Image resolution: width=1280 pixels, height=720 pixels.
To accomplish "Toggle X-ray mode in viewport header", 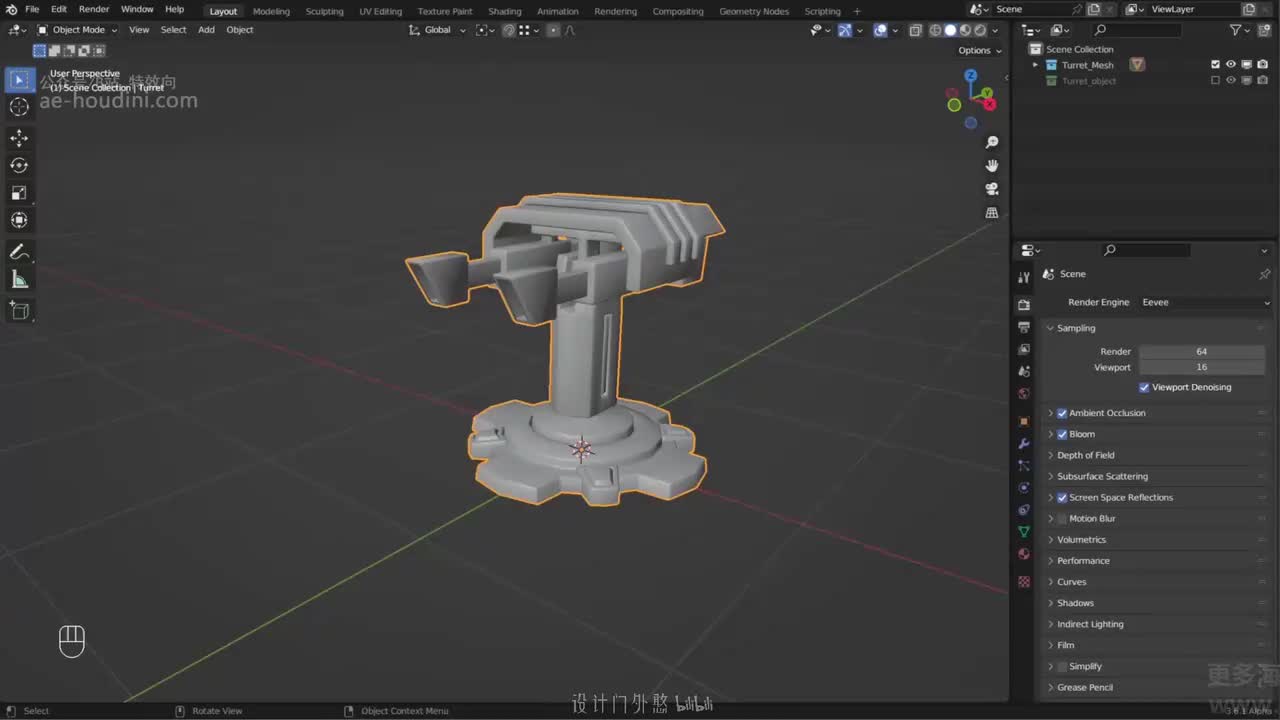I will [915, 30].
